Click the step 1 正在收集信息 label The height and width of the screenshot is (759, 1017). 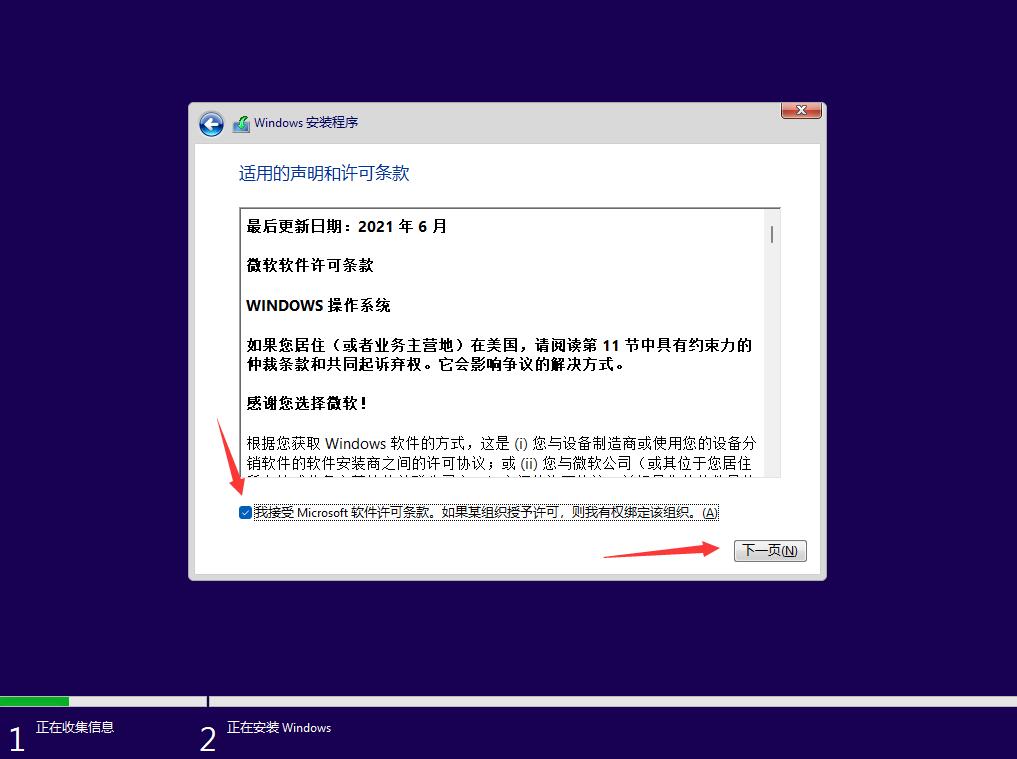[75, 727]
